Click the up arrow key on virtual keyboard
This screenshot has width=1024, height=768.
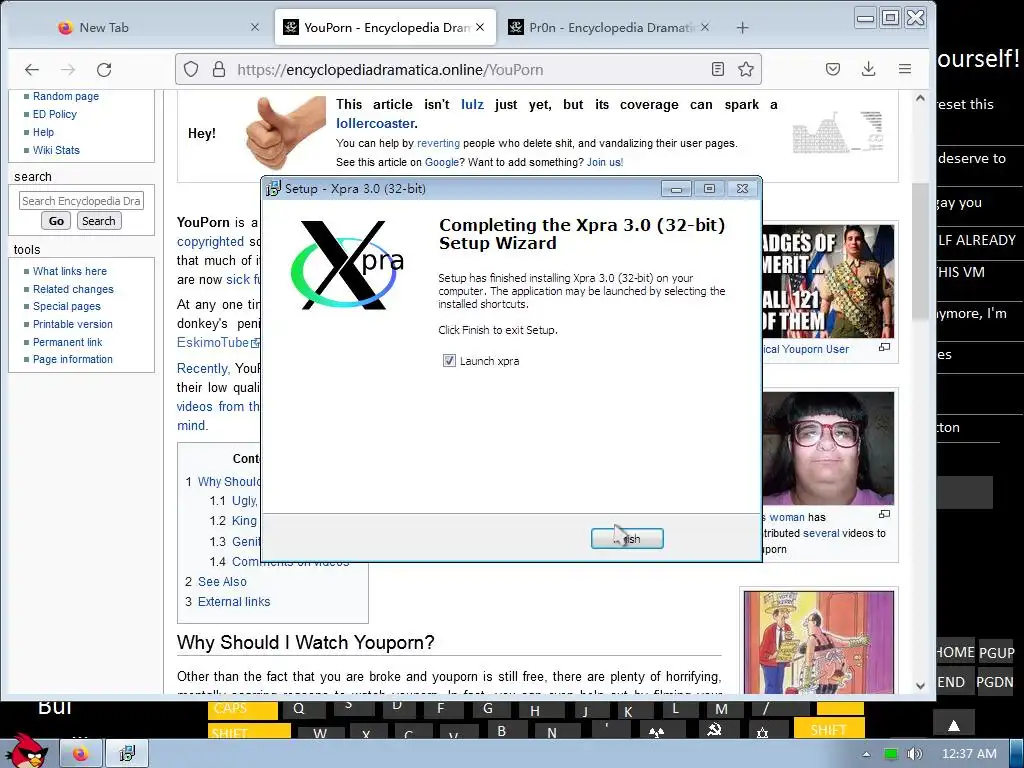pyautogui.click(x=953, y=724)
